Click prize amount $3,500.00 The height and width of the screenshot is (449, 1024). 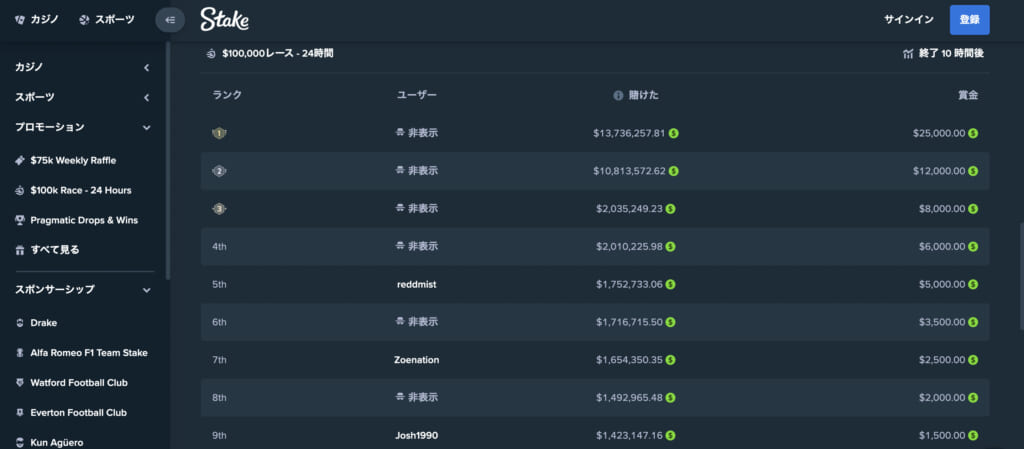point(942,322)
